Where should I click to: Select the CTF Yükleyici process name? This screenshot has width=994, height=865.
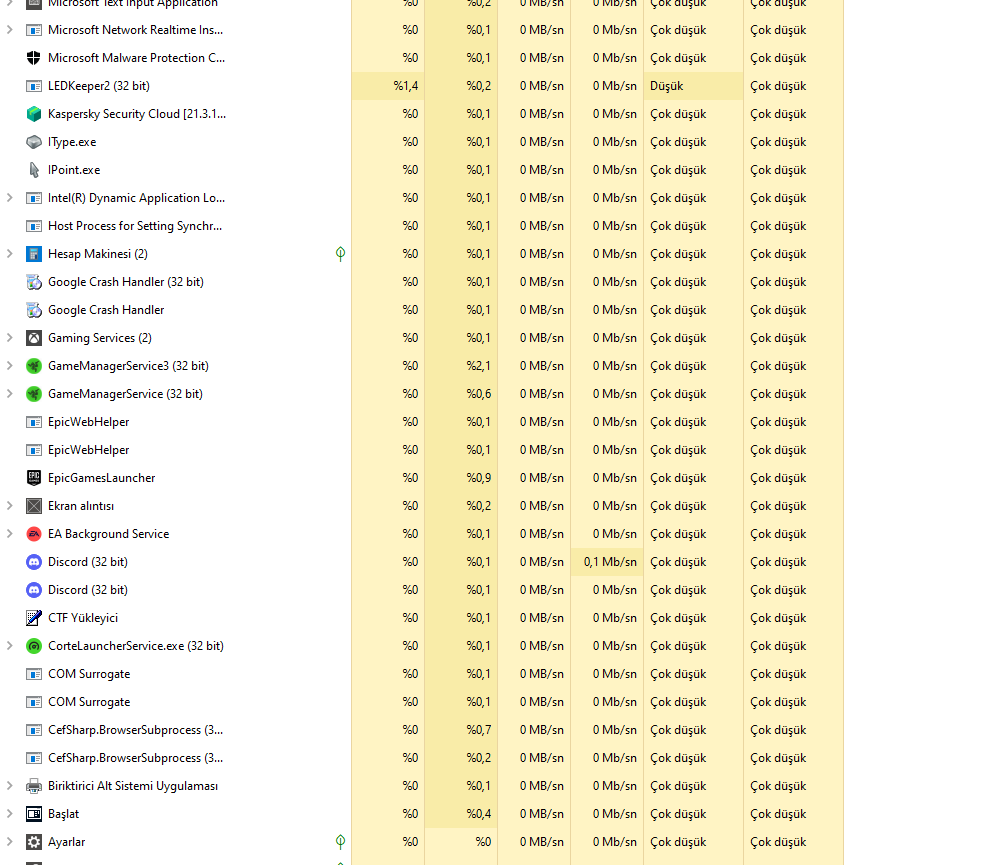tap(83, 618)
